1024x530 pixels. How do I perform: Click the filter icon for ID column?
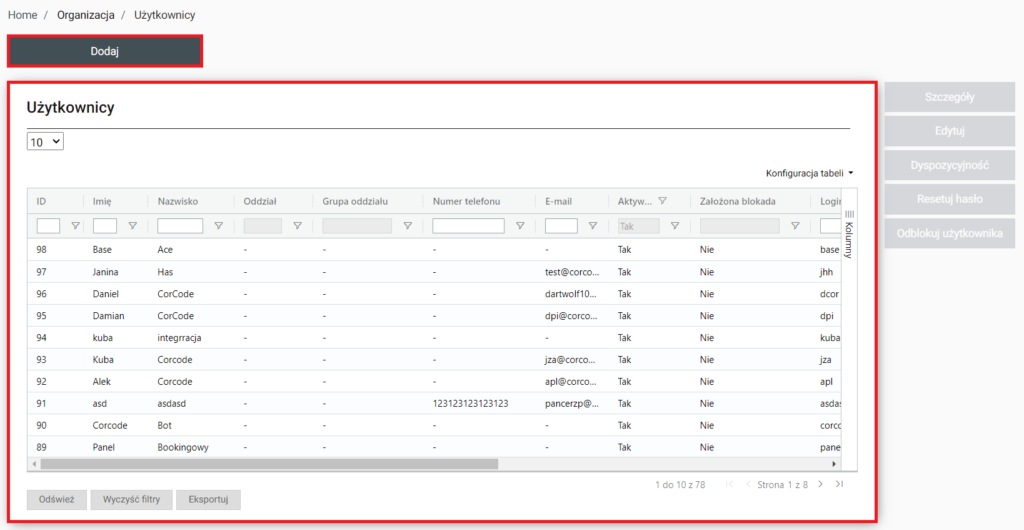(75, 226)
